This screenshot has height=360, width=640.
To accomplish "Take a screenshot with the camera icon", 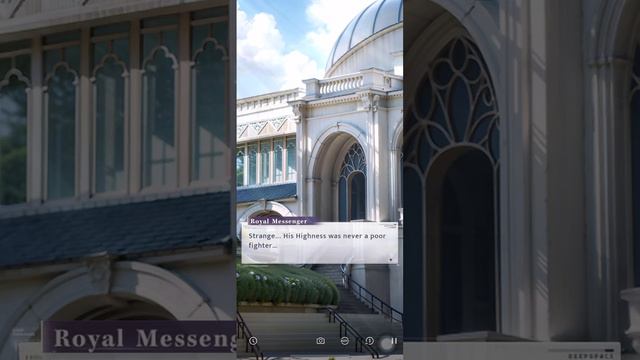I will pyautogui.click(x=321, y=341).
